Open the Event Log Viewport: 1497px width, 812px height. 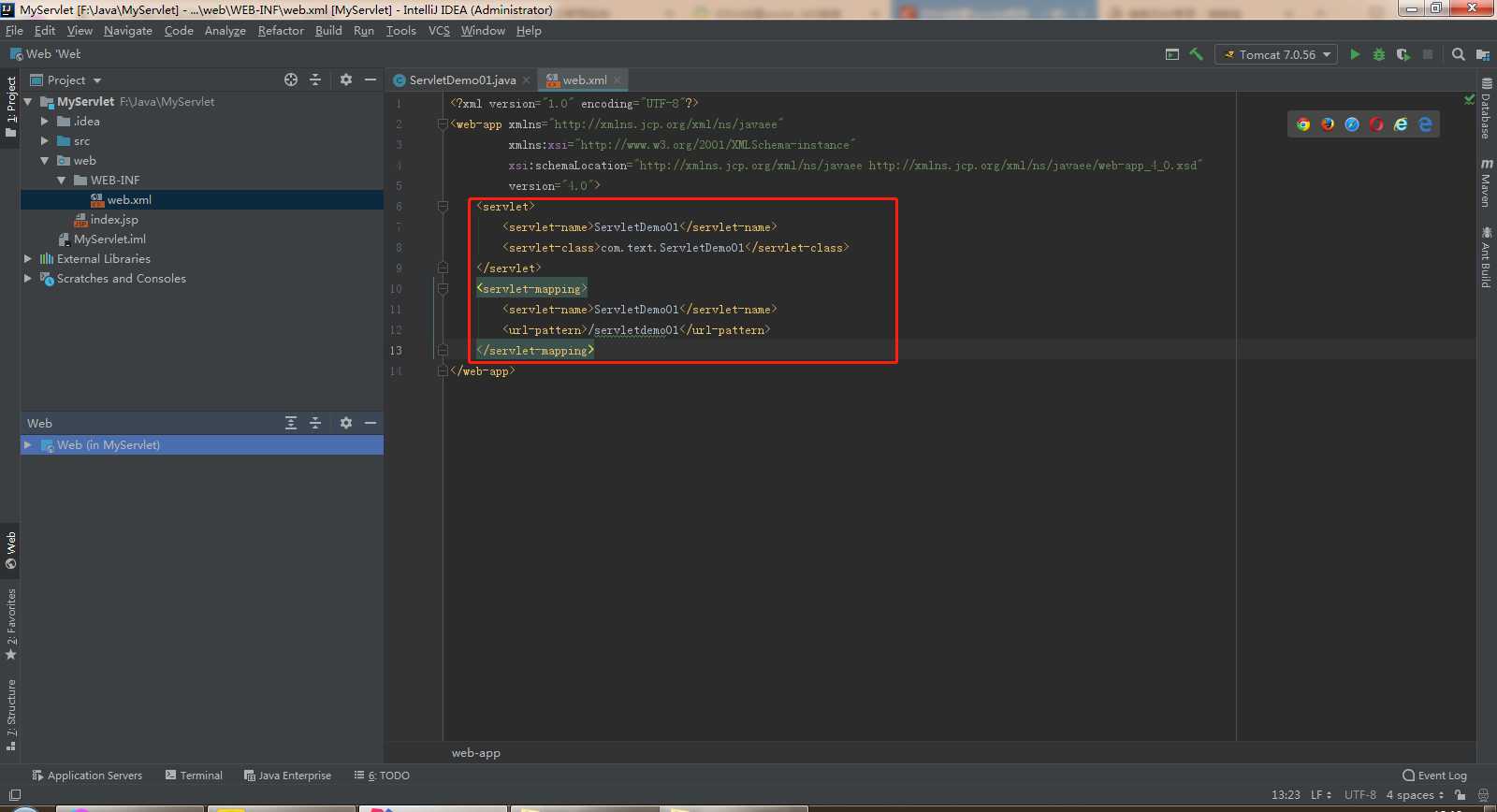[1434, 776]
